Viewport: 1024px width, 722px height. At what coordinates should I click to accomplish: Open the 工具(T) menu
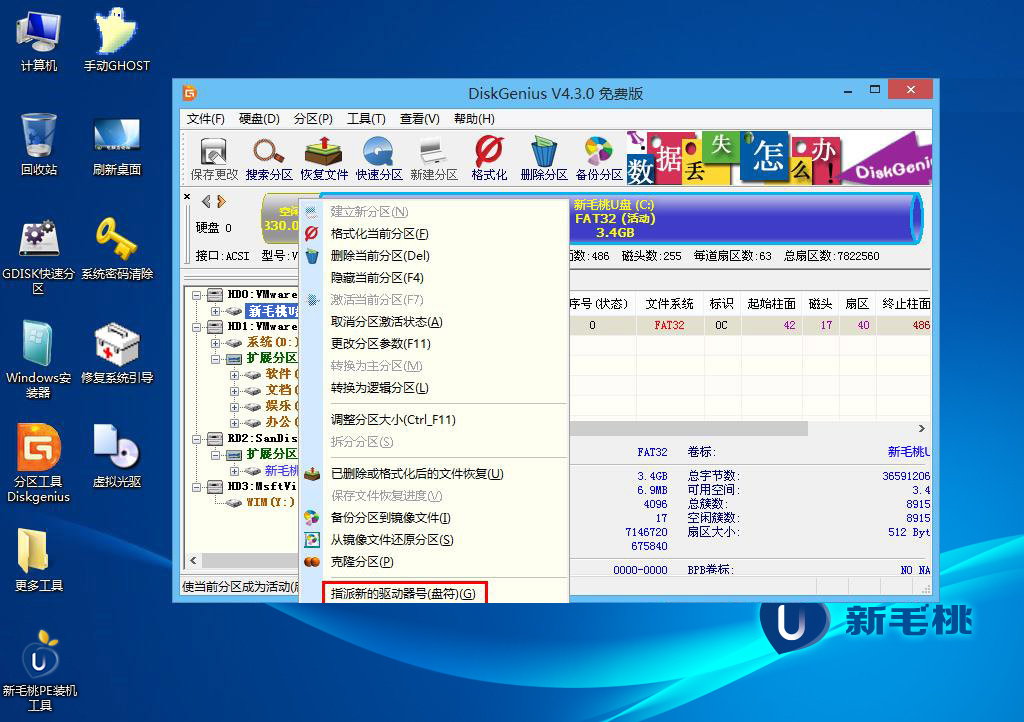coord(366,119)
